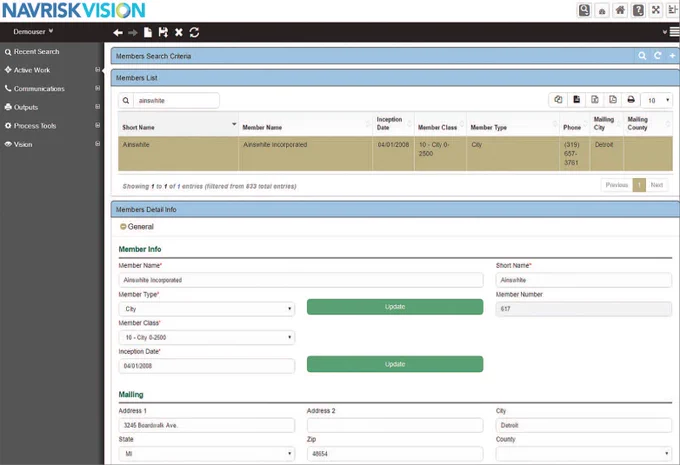
Task: Click the search icon in Members Search Criteria header
Action: [x=642, y=56]
